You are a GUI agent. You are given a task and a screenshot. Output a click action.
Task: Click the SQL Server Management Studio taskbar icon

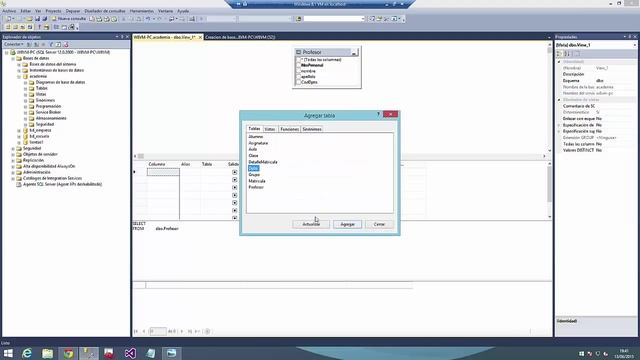point(89,353)
